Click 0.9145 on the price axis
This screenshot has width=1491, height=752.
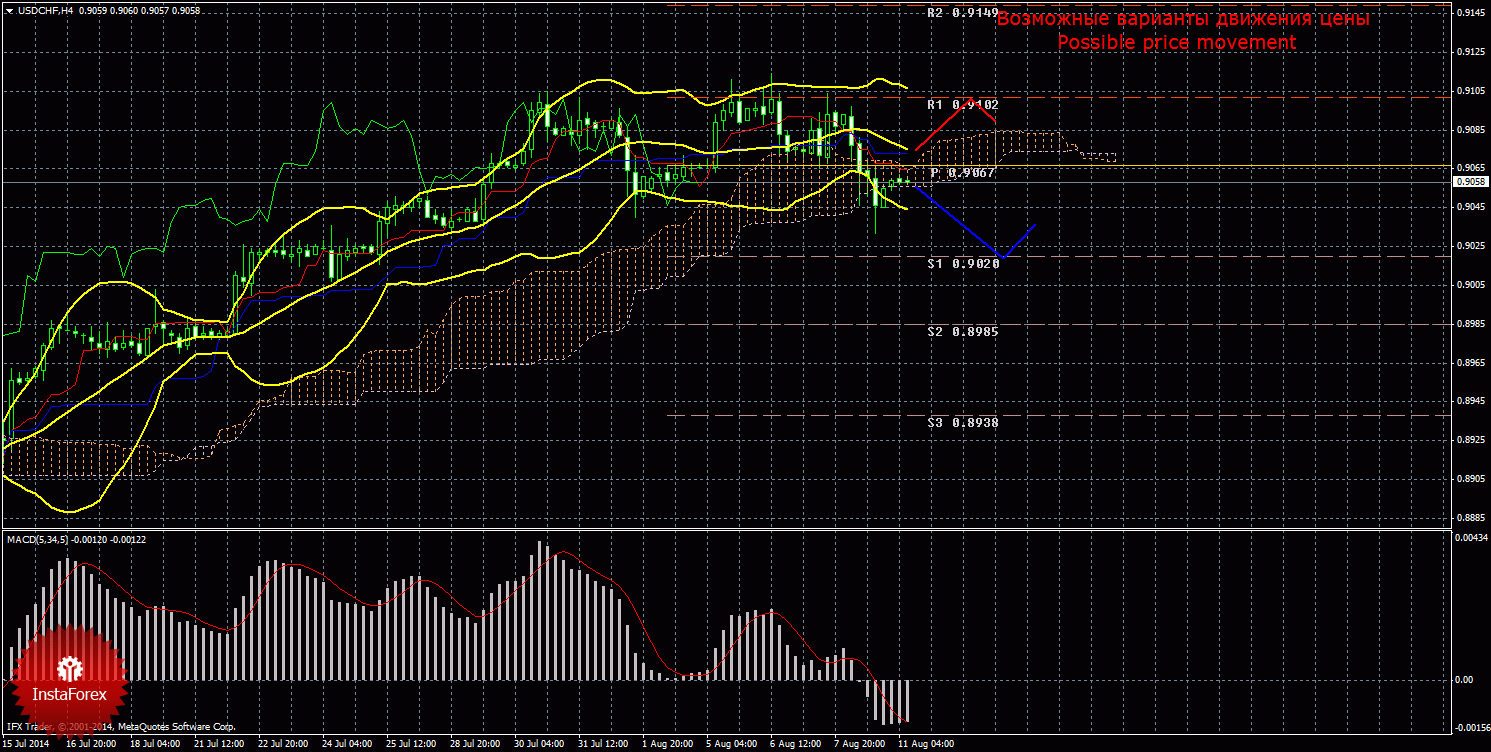1471,13
